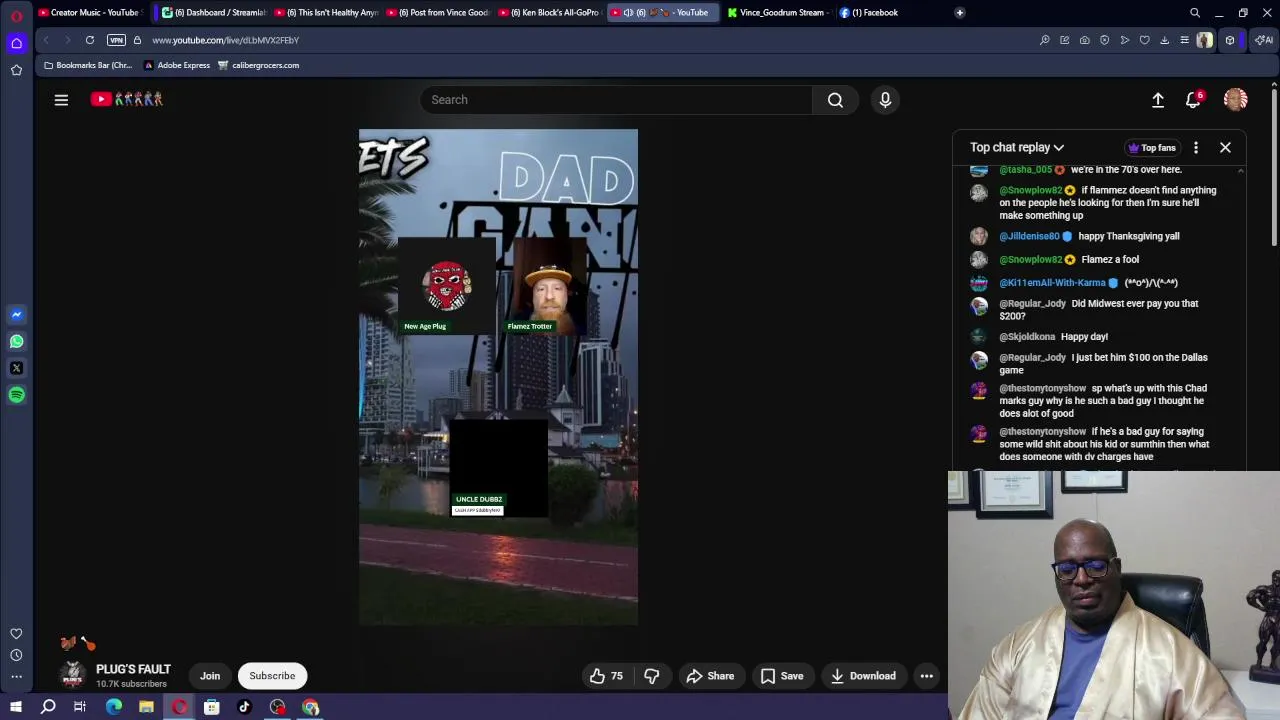Click the address bar URL

coord(226,40)
